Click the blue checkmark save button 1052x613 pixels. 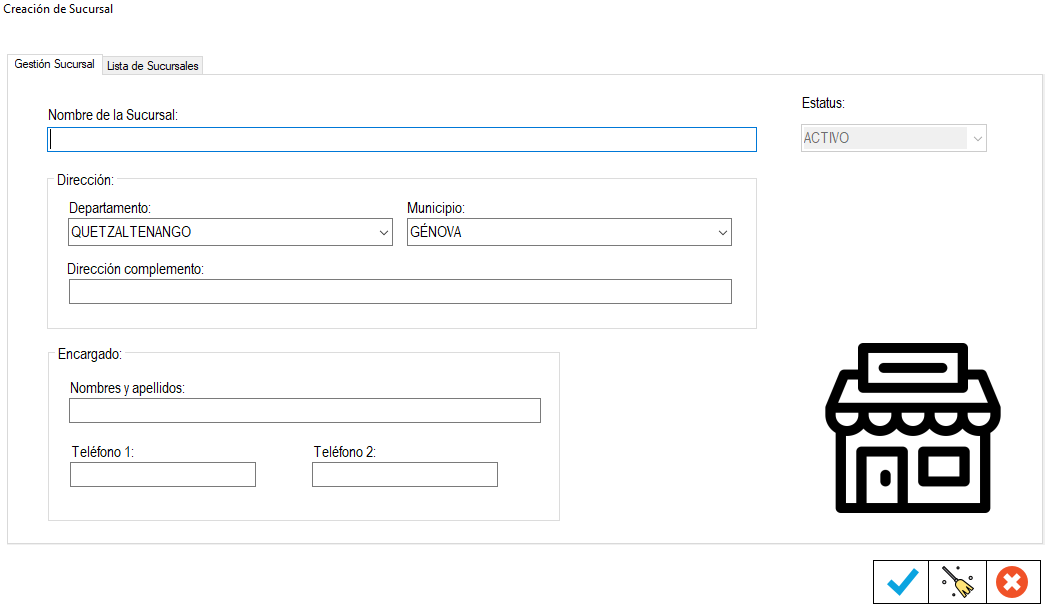(901, 581)
